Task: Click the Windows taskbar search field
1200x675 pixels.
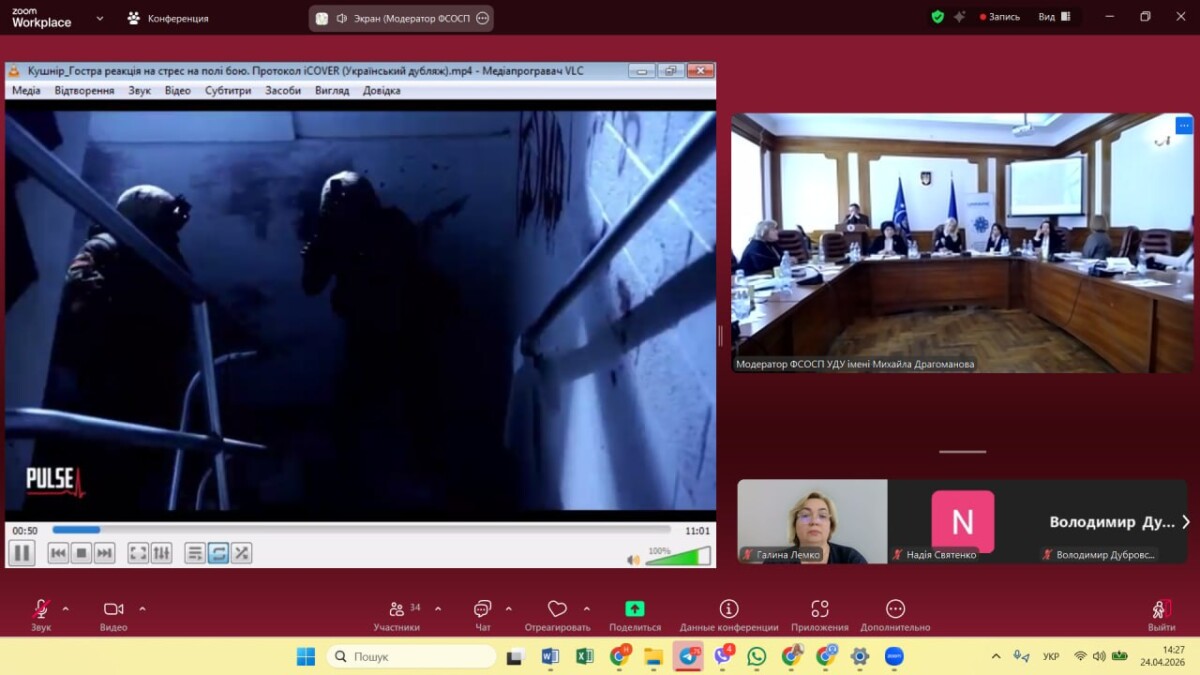Action: [x=411, y=656]
